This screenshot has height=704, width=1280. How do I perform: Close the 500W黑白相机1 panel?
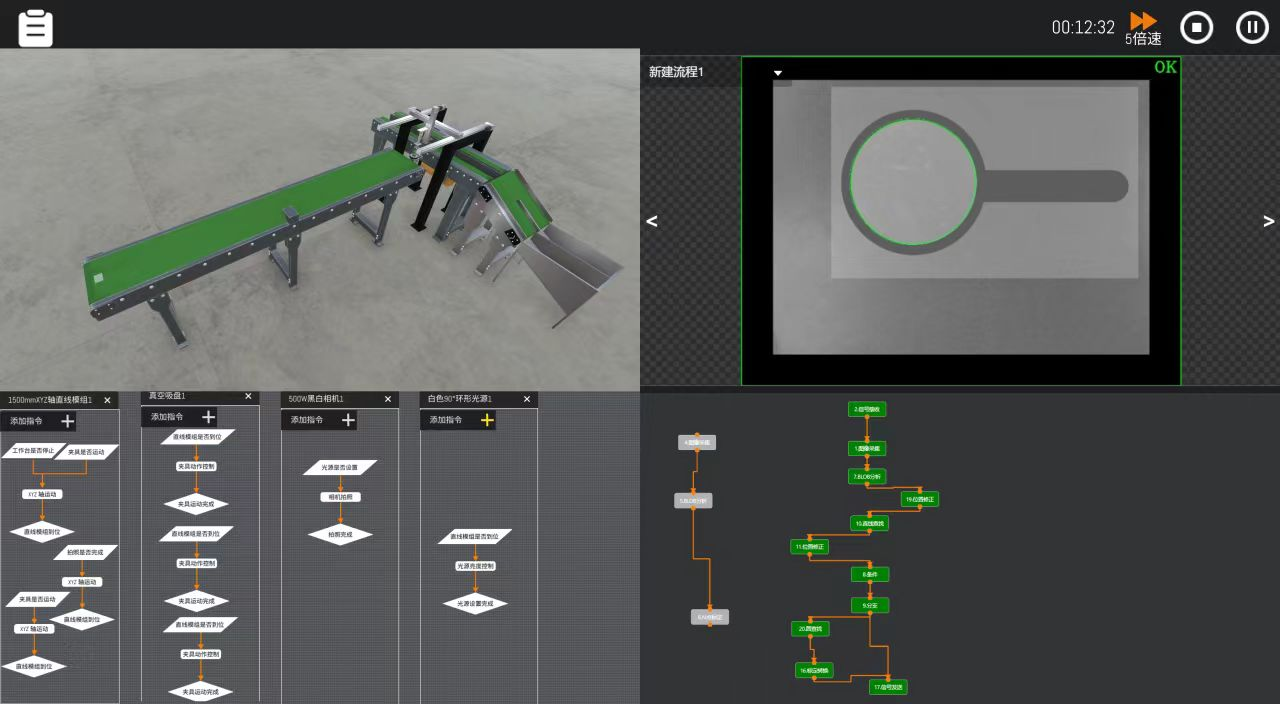click(x=388, y=400)
